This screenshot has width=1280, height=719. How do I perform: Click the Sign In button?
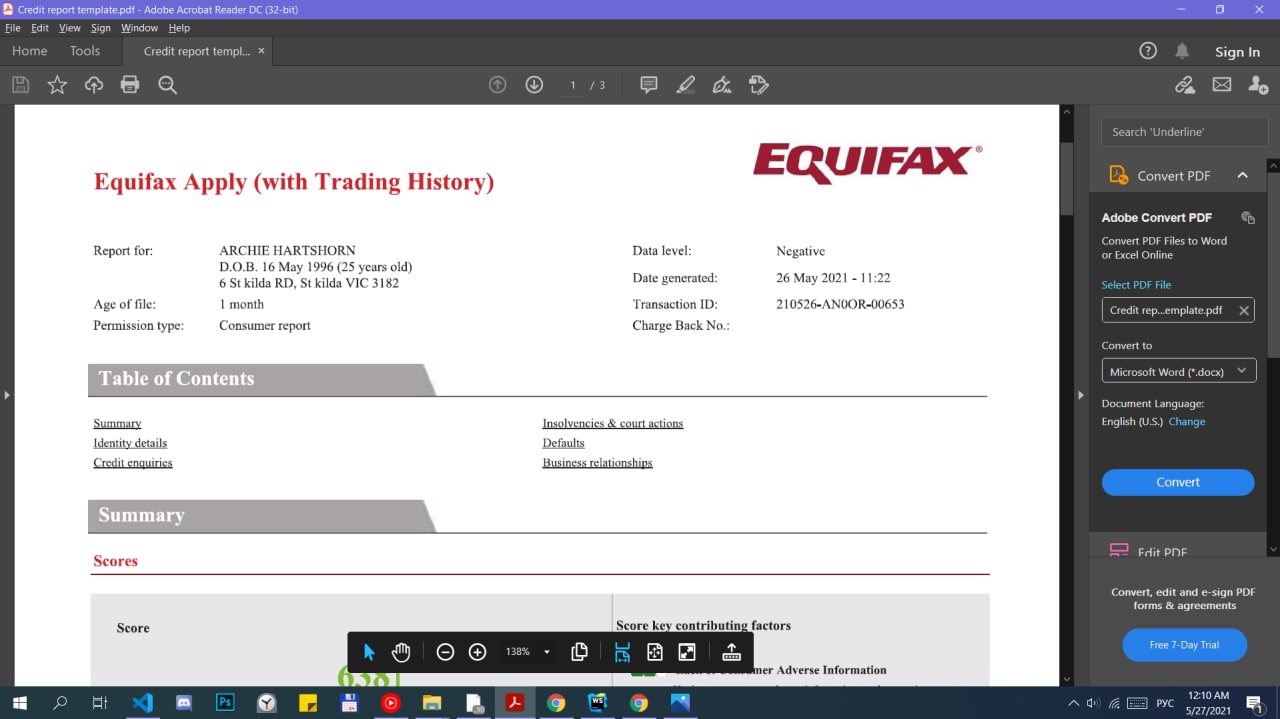1237,52
